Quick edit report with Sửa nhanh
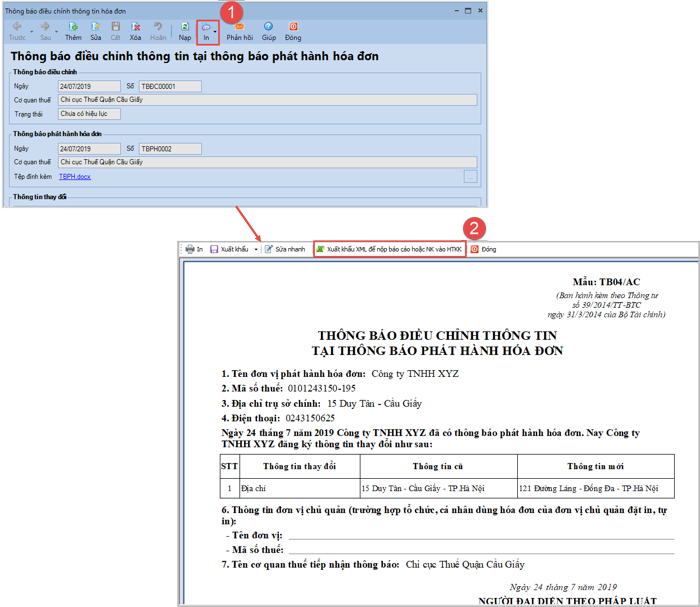Image resolution: width=700 pixels, height=607 pixels. (x=285, y=249)
